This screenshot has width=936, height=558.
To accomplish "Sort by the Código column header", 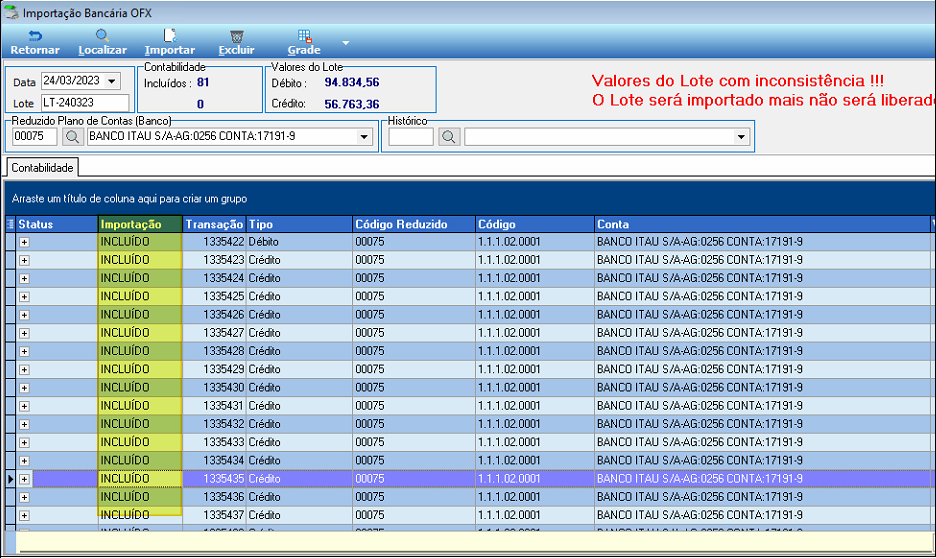I will tap(535, 224).
